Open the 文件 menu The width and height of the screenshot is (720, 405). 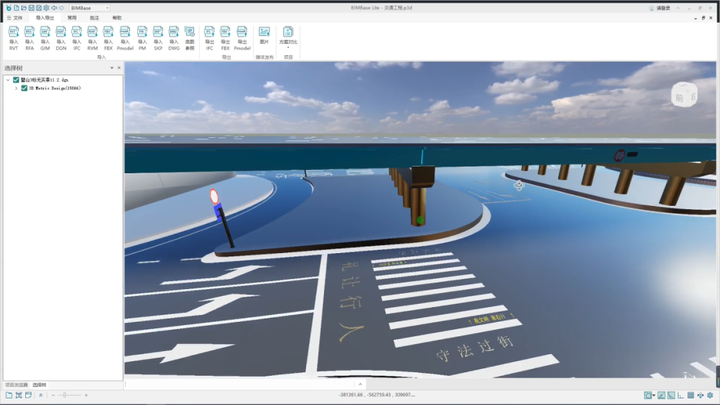click(15, 18)
